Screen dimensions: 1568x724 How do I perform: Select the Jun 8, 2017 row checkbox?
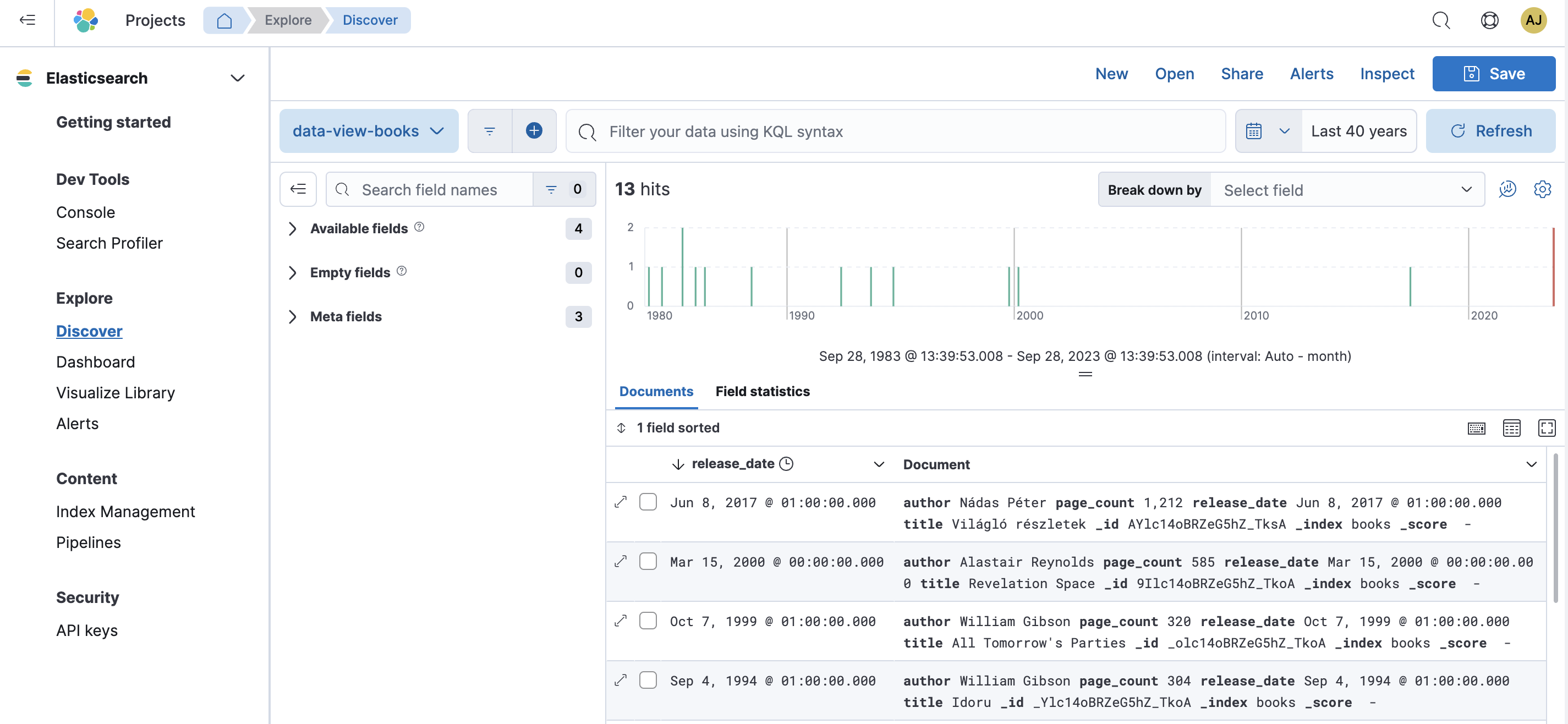coord(648,502)
